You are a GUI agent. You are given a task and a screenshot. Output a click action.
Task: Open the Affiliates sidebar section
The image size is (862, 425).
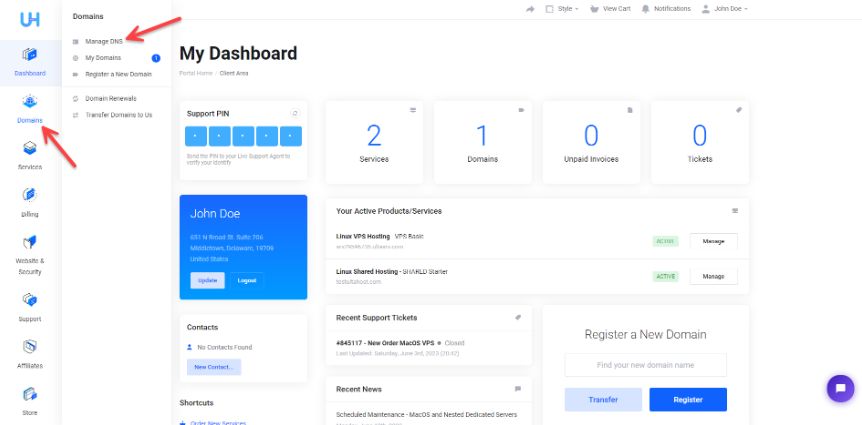click(x=30, y=354)
